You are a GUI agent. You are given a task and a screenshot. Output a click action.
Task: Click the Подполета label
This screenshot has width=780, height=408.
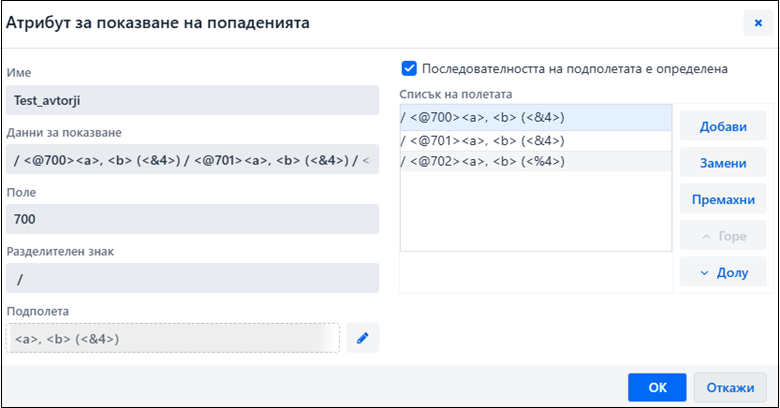38,311
